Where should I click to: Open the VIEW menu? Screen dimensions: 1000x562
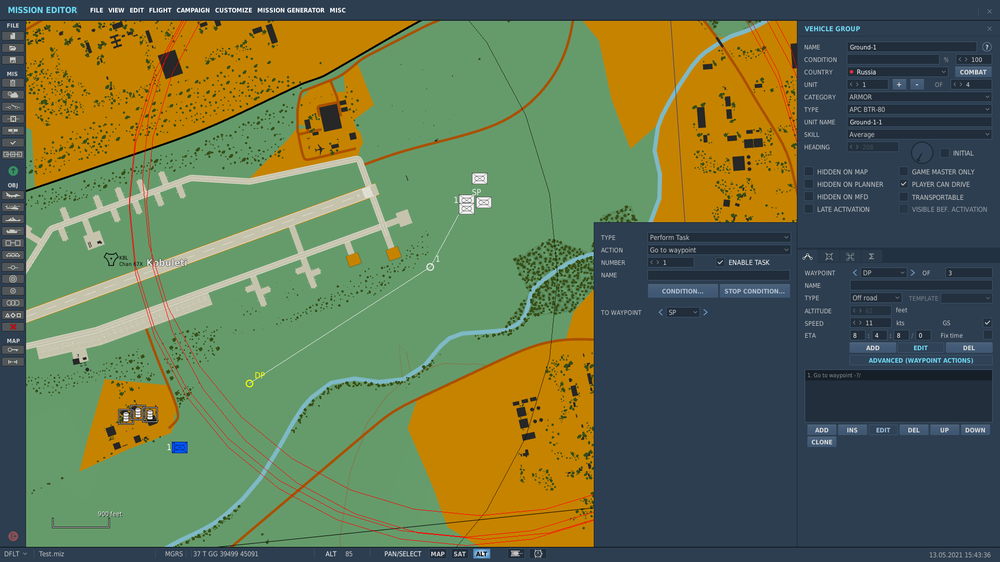click(116, 10)
